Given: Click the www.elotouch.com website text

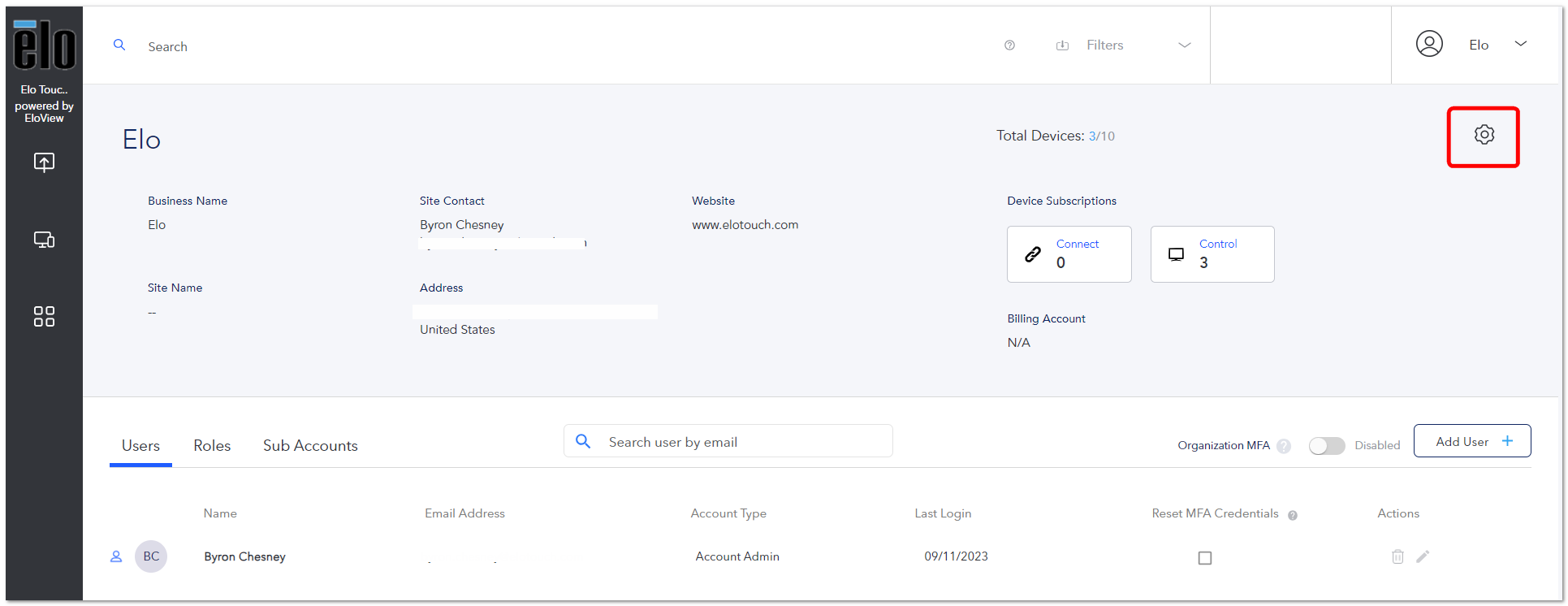Looking at the screenshot, I should (x=745, y=225).
